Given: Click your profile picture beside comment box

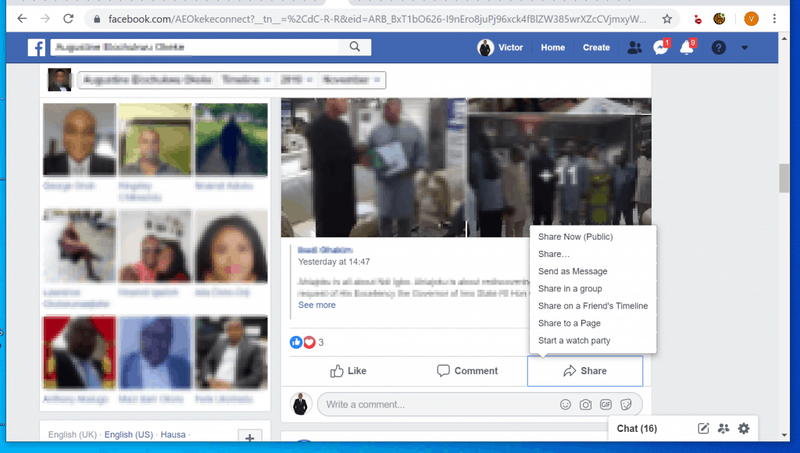Looking at the screenshot, I should (x=301, y=405).
